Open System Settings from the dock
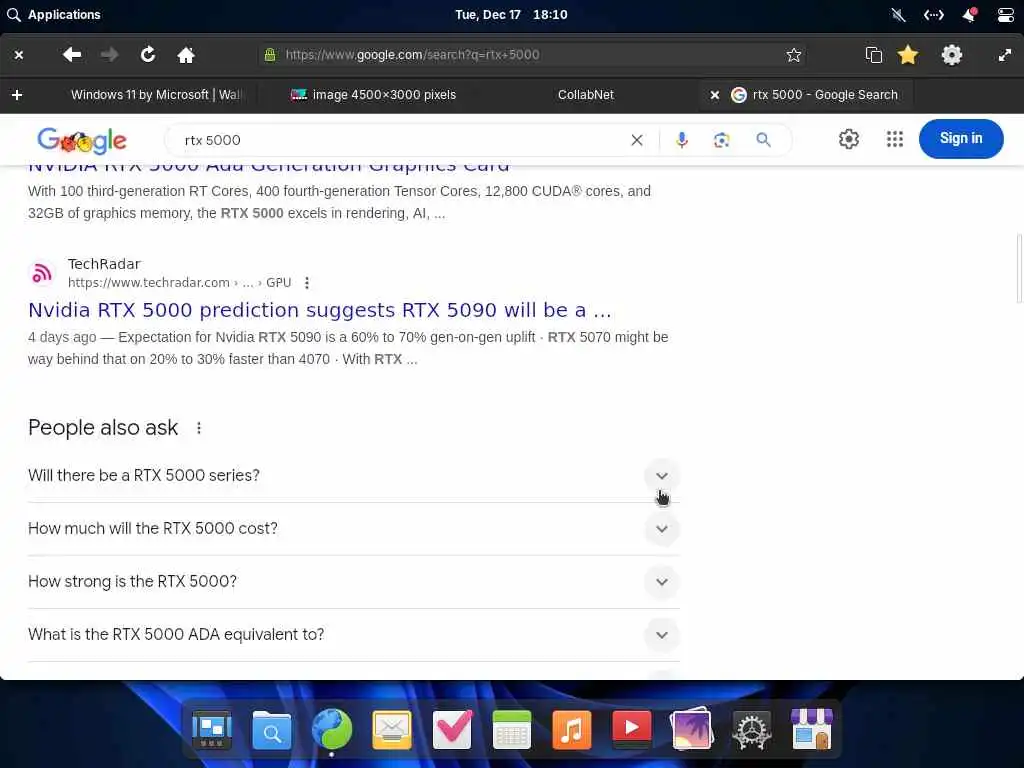Image resolution: width=1024 pixels, height=768 pixels. [752, 729]
